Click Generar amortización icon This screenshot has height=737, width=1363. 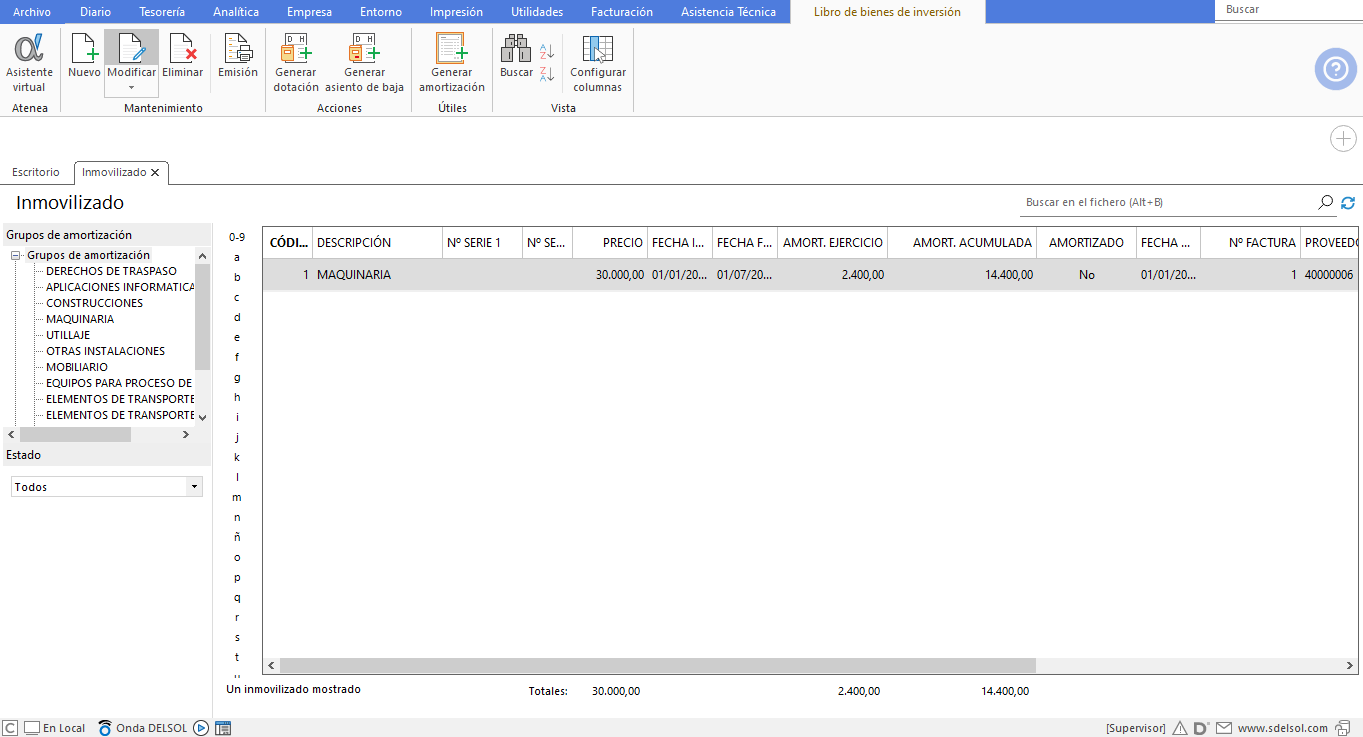click(x=452, y=48)
